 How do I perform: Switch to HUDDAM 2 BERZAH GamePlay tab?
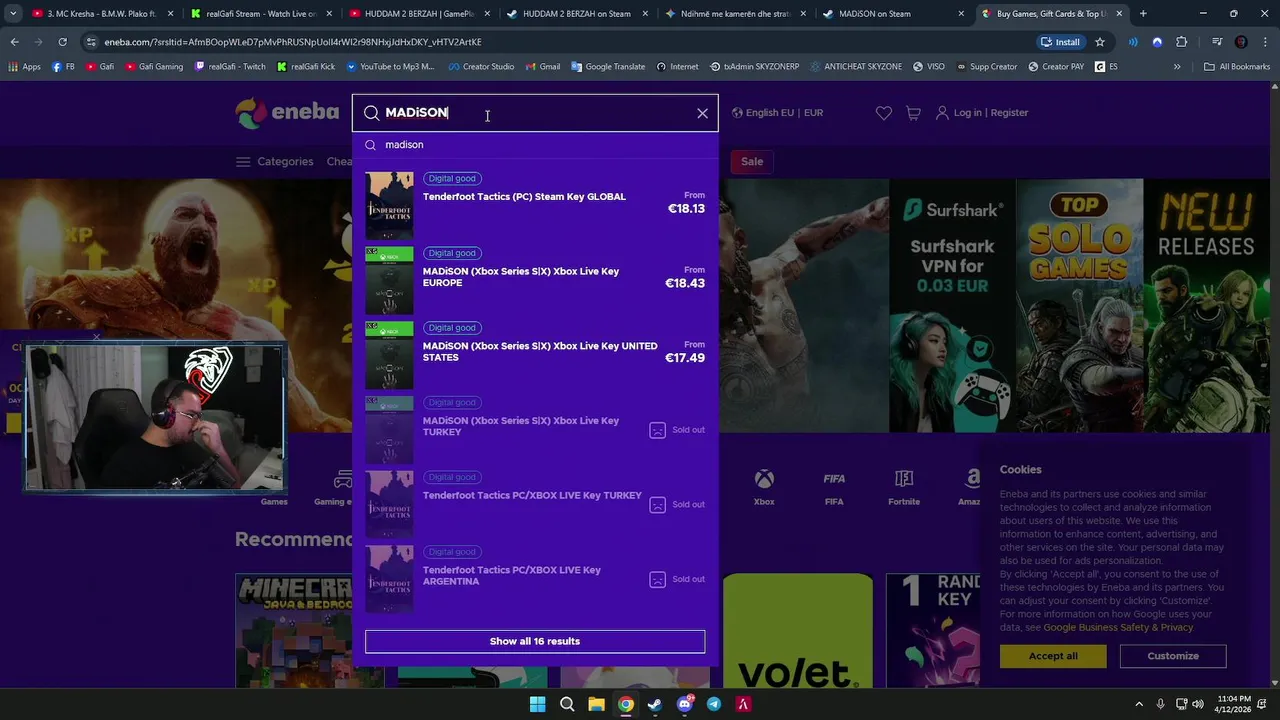coord(418,14)
